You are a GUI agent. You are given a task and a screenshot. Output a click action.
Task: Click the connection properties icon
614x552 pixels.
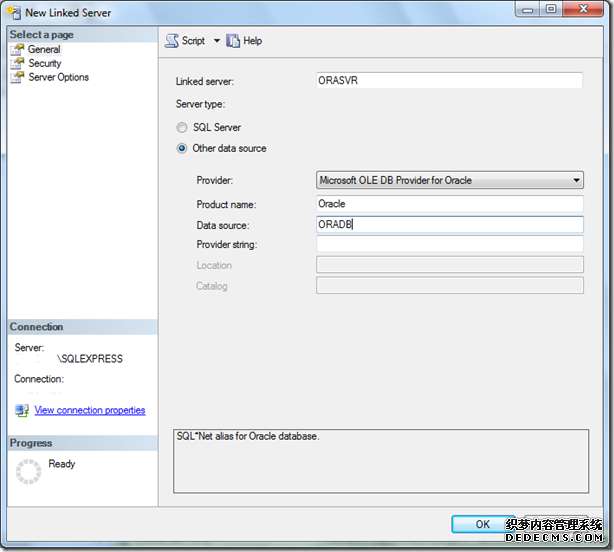click(21, 410)
